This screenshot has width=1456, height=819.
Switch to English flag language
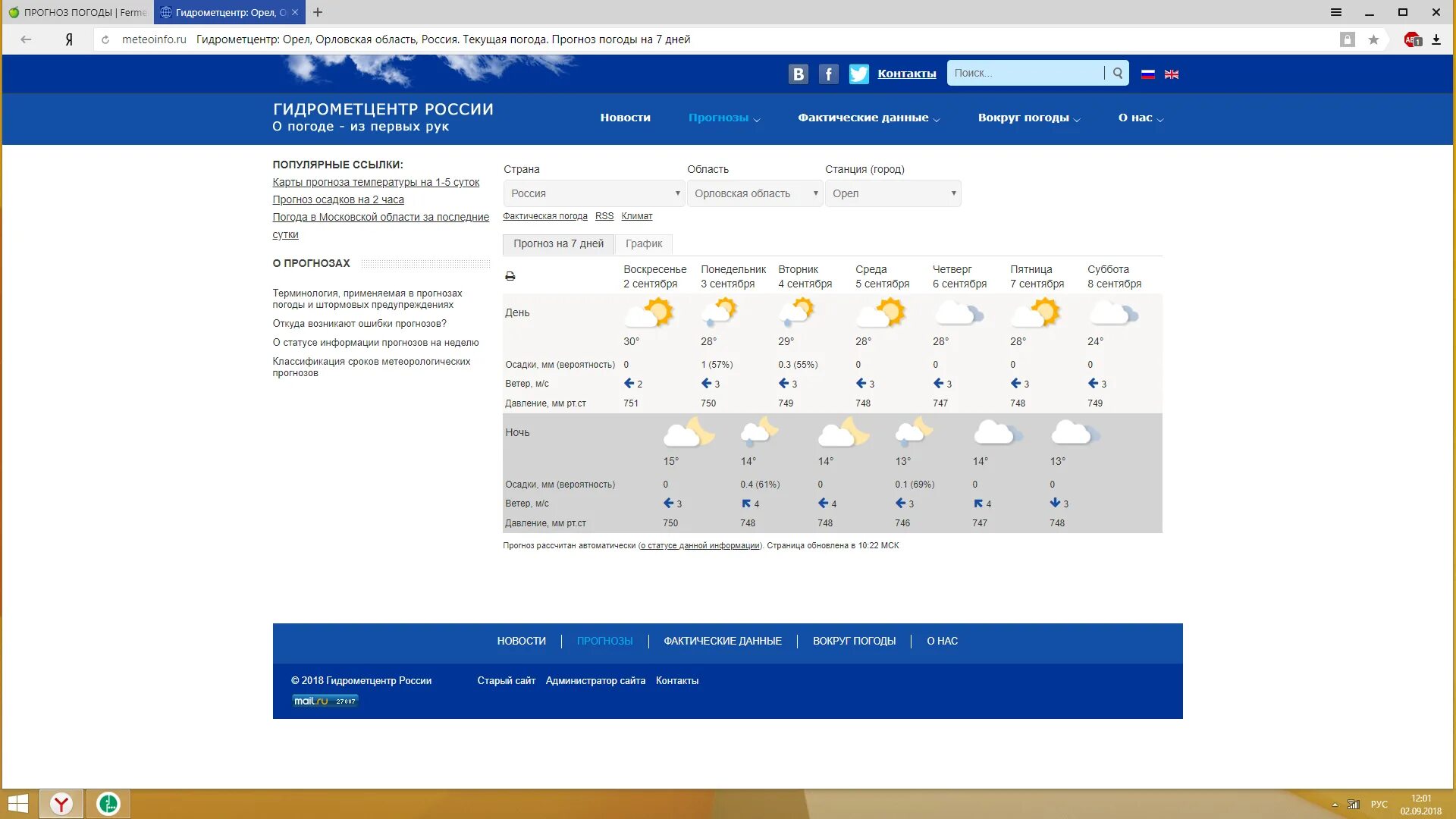(1172, 74)
